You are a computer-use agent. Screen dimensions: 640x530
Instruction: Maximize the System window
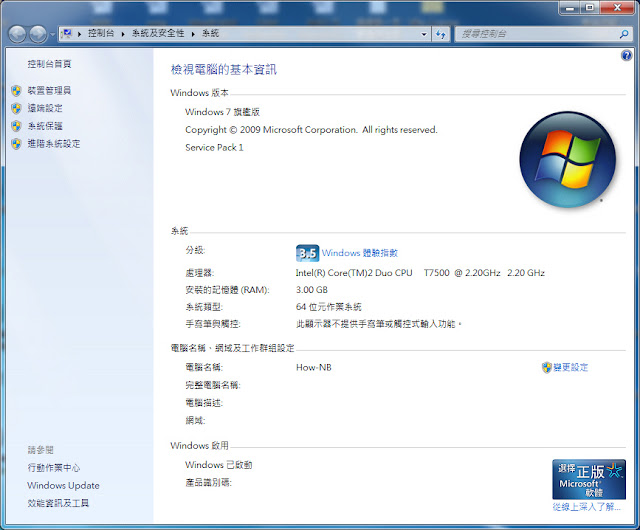590,8
